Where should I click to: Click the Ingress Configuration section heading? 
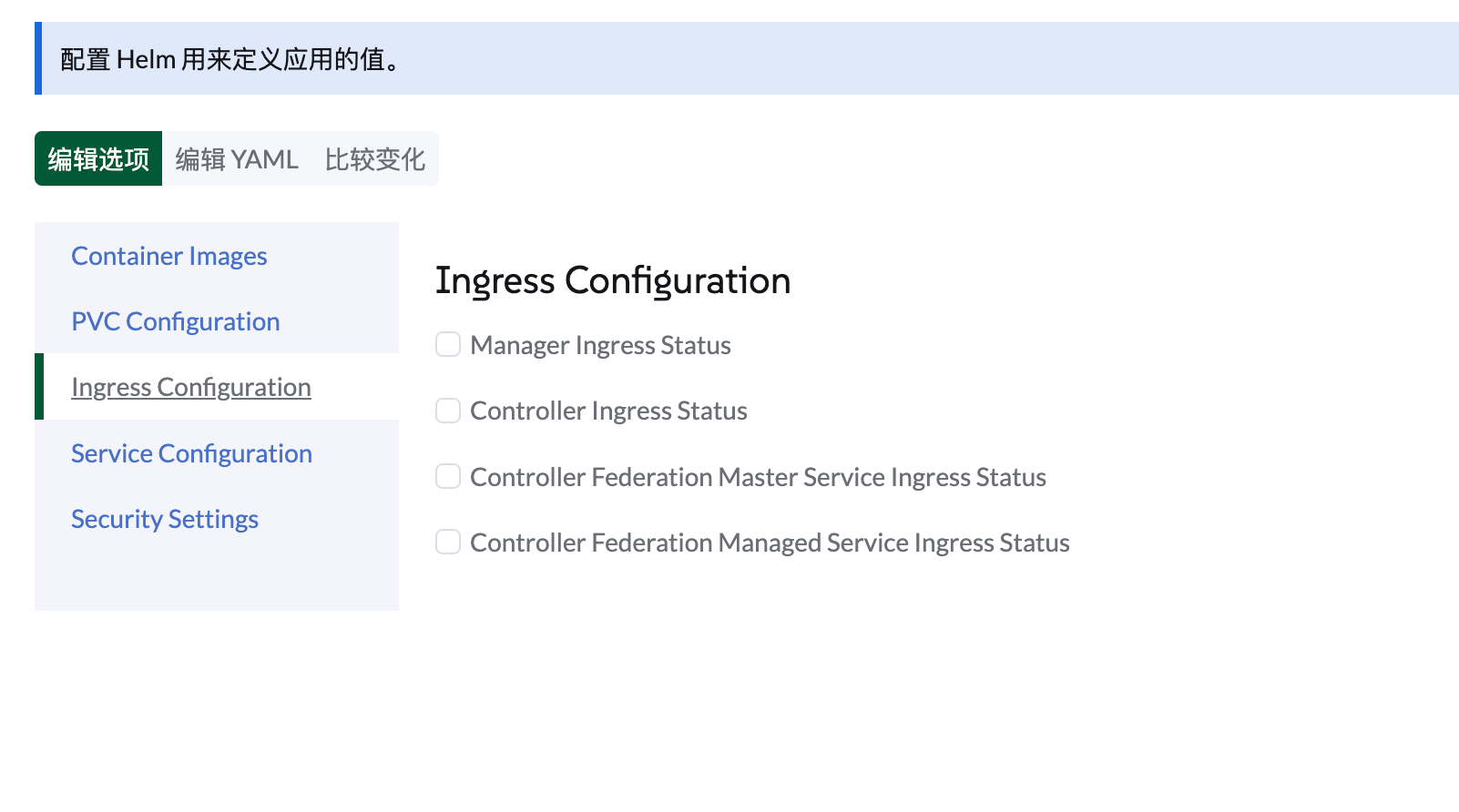coord(613,280)
